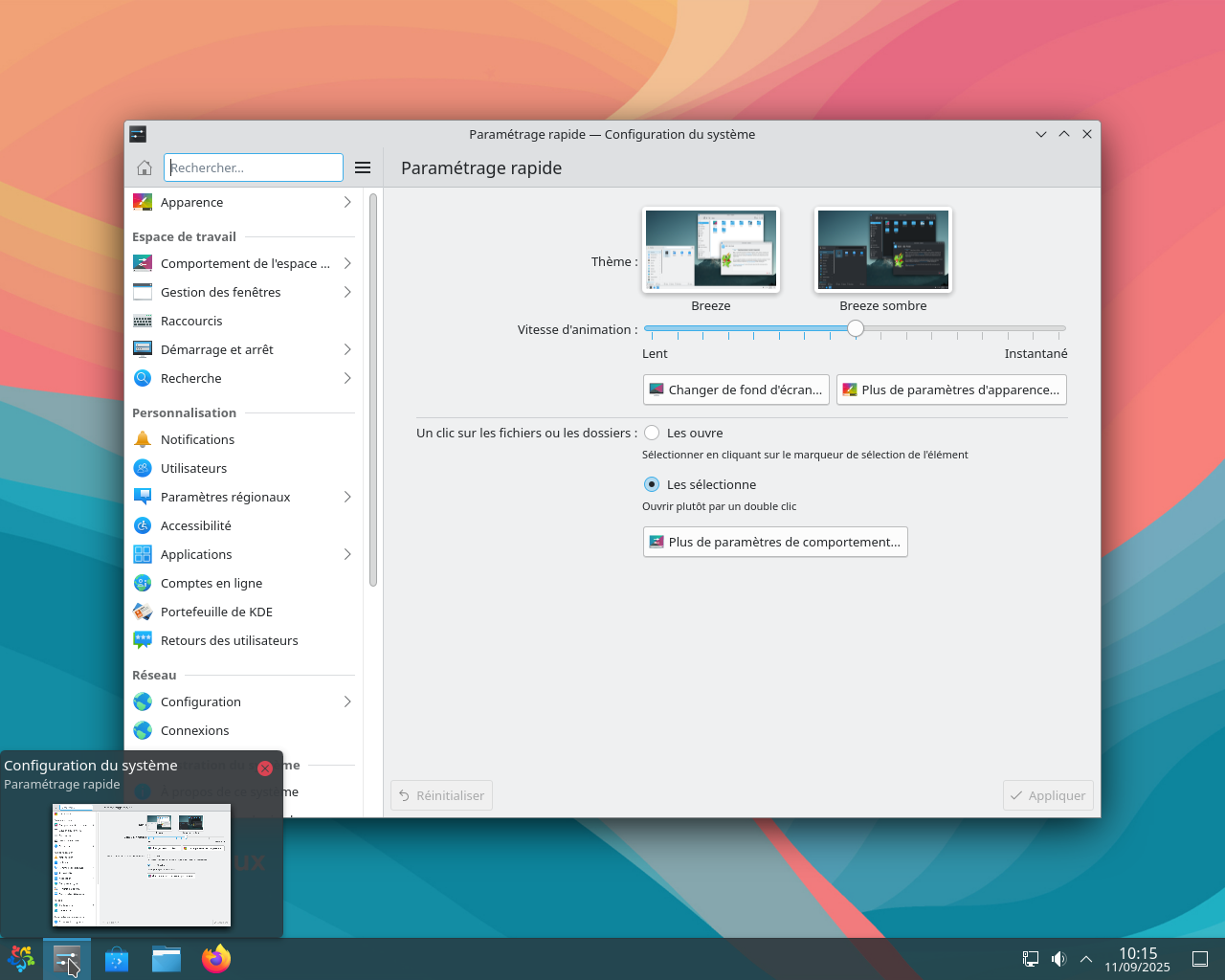Expand Gestion des fenêtres chevron
1225x980 pixels.
pyautogui.click(x=347, y=292)
